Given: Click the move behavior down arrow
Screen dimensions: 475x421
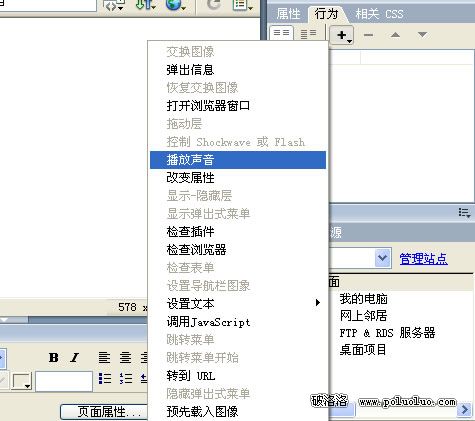Looking at the screenshot, I should [x=422, y=35].
